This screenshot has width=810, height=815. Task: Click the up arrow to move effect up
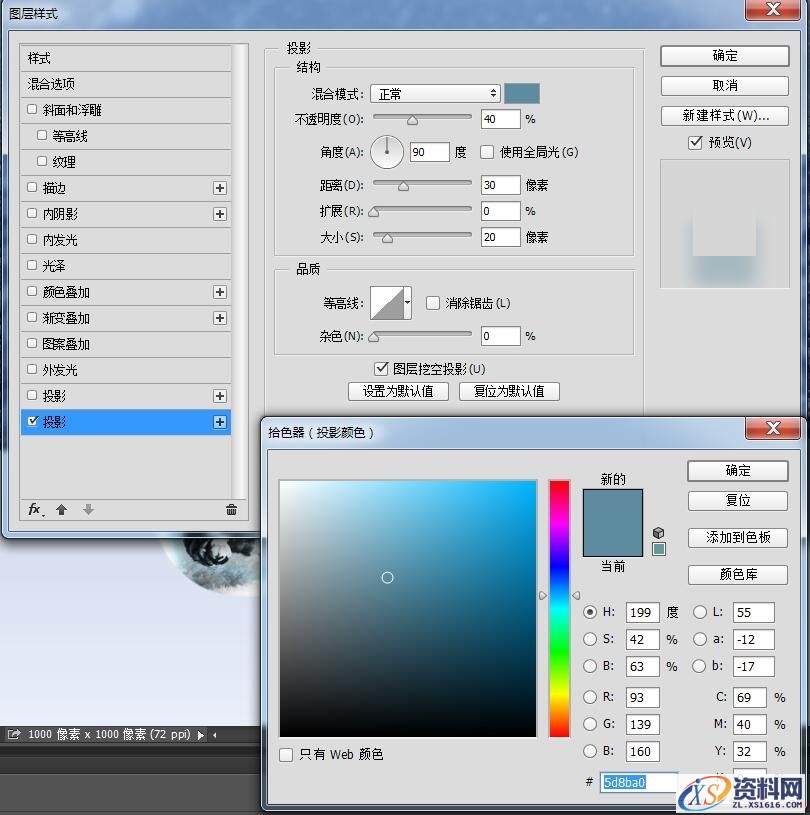tap(64, 510)
